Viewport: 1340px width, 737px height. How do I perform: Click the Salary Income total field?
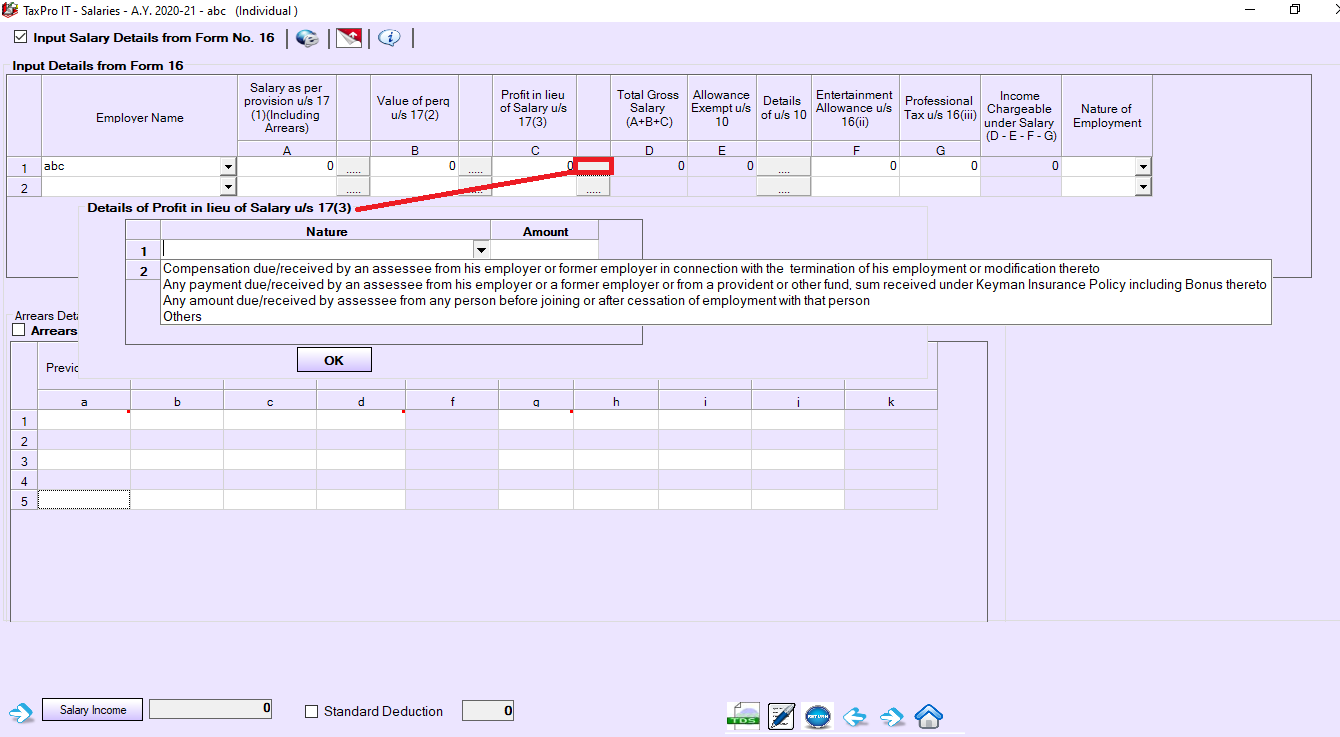pyautogui.click(x=210, y=709)
